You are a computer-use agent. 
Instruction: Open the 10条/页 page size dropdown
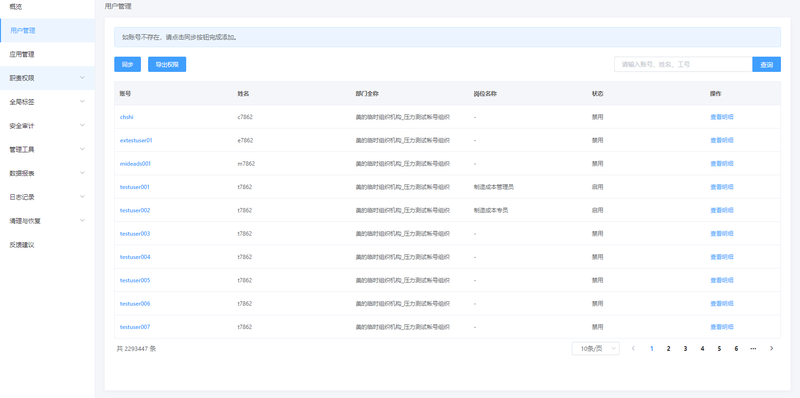click(x=595, y=349)
